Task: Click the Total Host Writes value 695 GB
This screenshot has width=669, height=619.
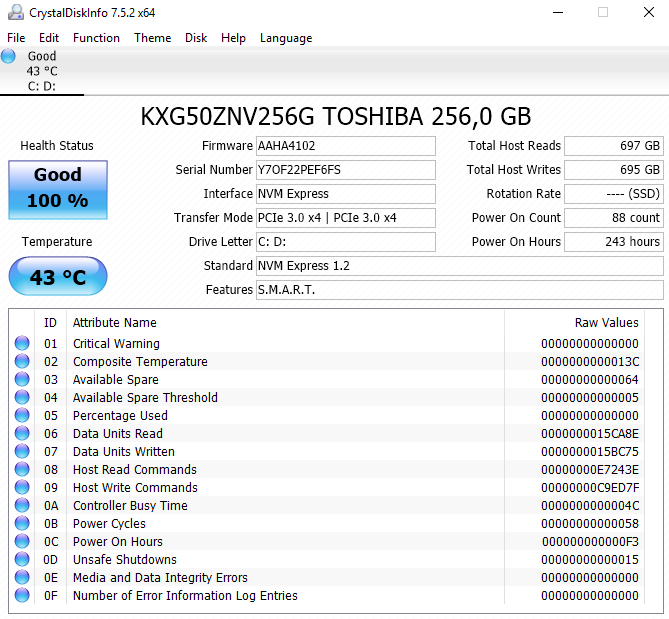Action: 614,170
